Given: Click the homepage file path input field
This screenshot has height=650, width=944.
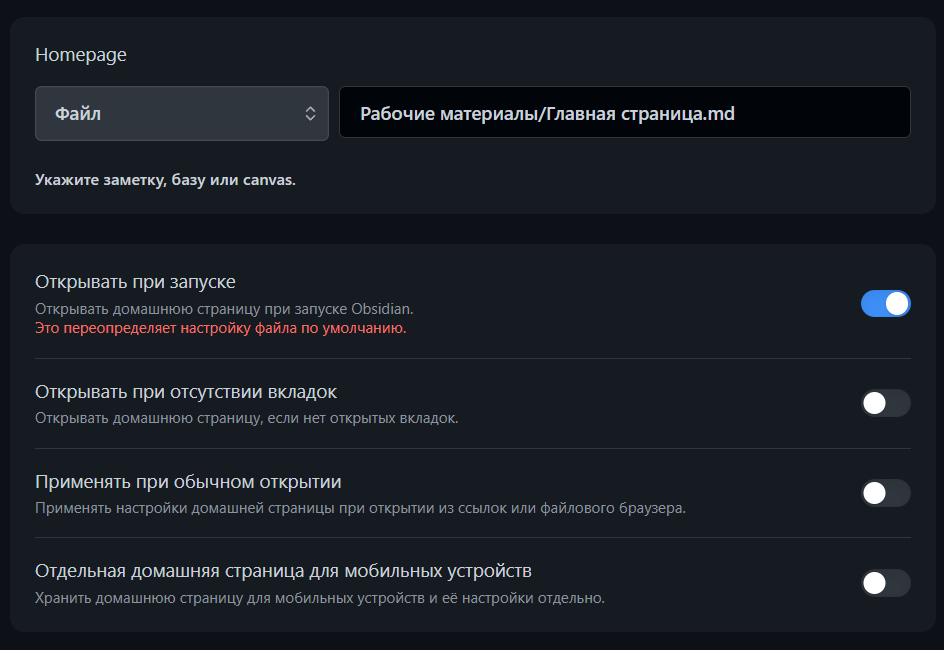Looking at the screenshot, I should 625,113.
